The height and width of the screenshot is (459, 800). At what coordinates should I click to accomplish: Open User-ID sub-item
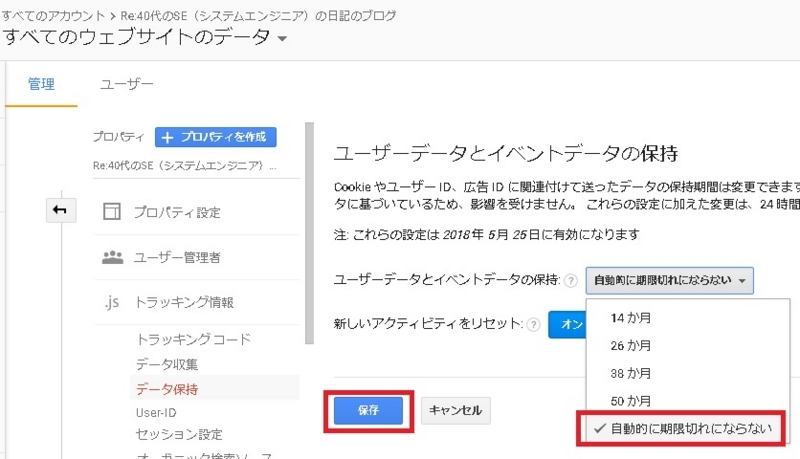click(156, 413)
